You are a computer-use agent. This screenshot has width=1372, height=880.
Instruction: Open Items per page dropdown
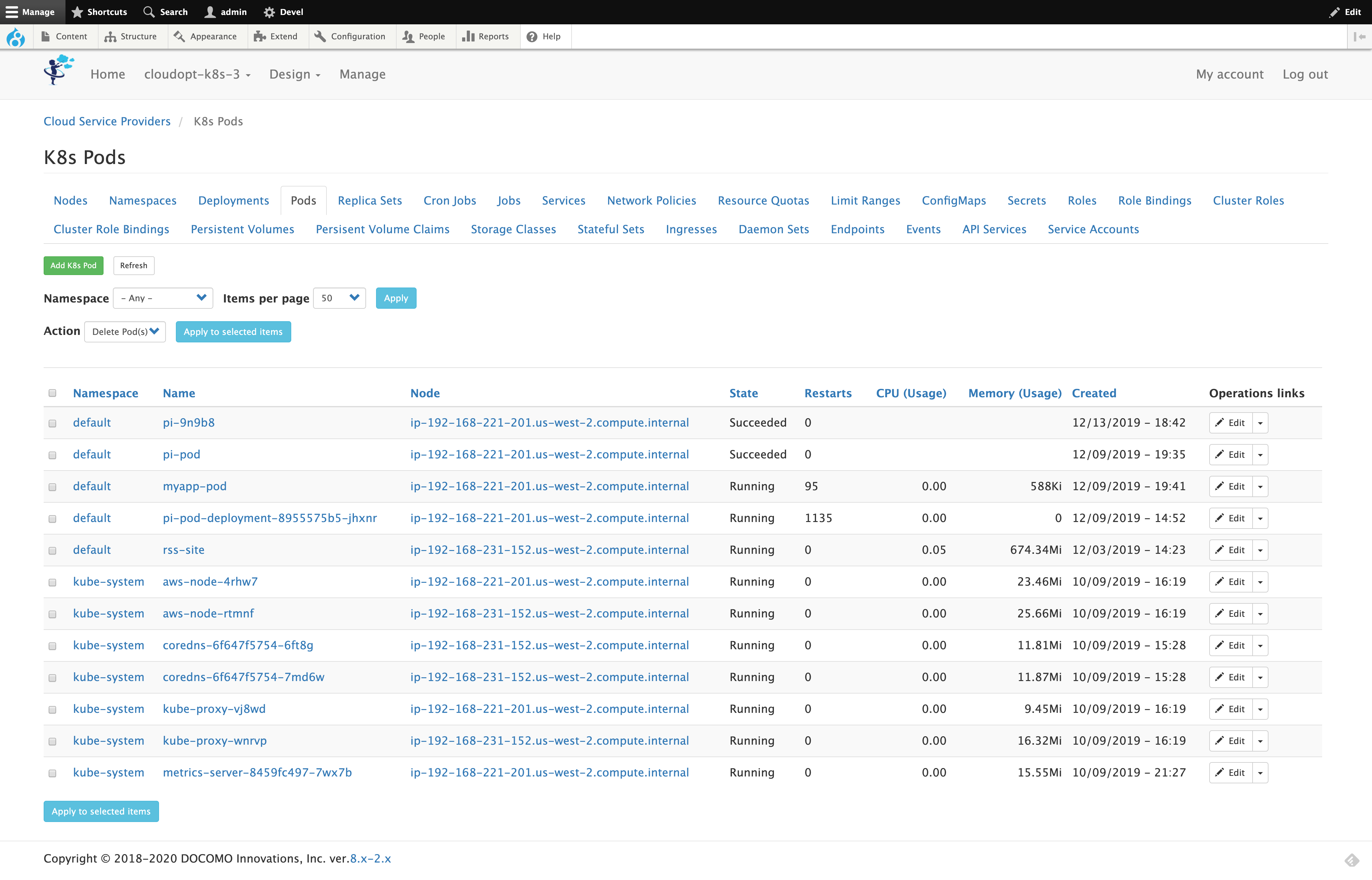pos(340,298)
